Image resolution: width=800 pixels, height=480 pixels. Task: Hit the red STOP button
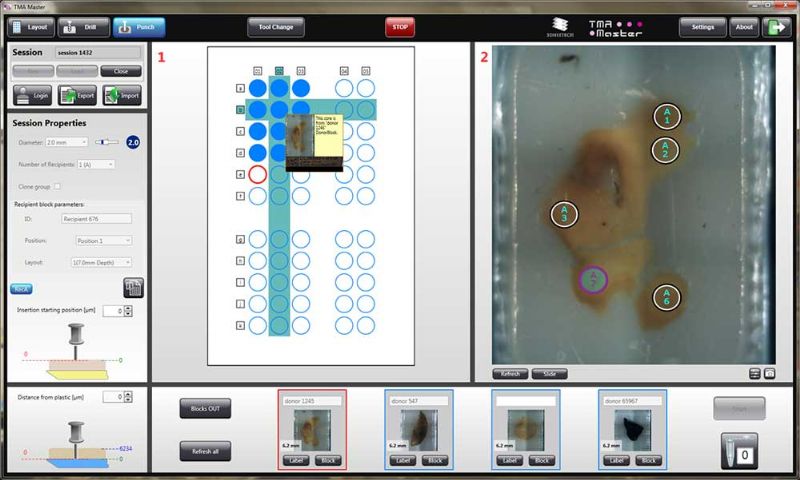coord(400,27)
